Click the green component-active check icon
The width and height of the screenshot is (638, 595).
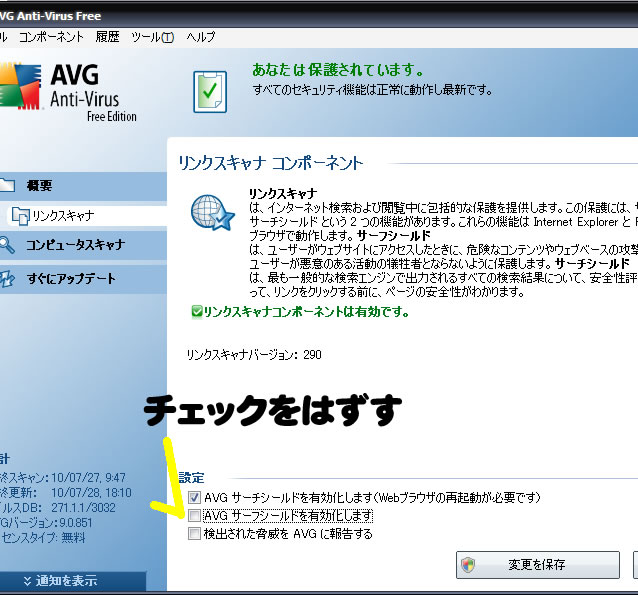click(197, 312)
